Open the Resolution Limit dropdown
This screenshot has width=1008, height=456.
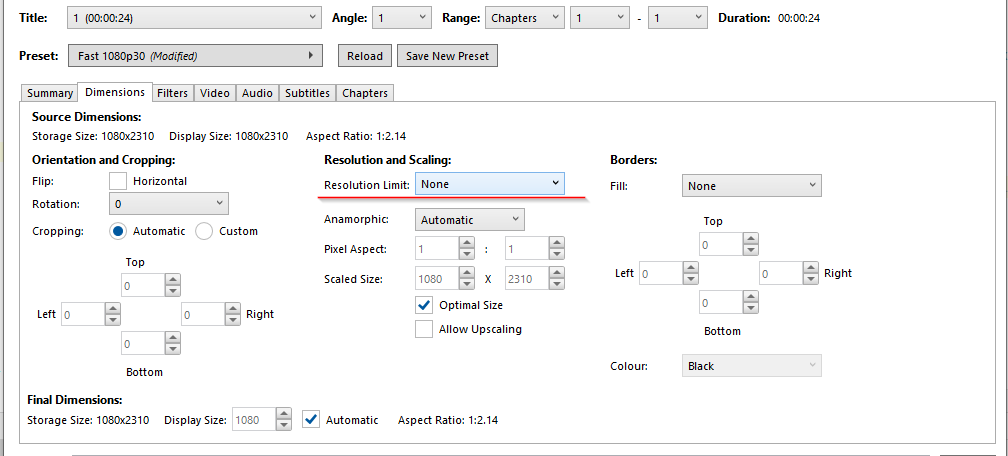coord(490,183)
